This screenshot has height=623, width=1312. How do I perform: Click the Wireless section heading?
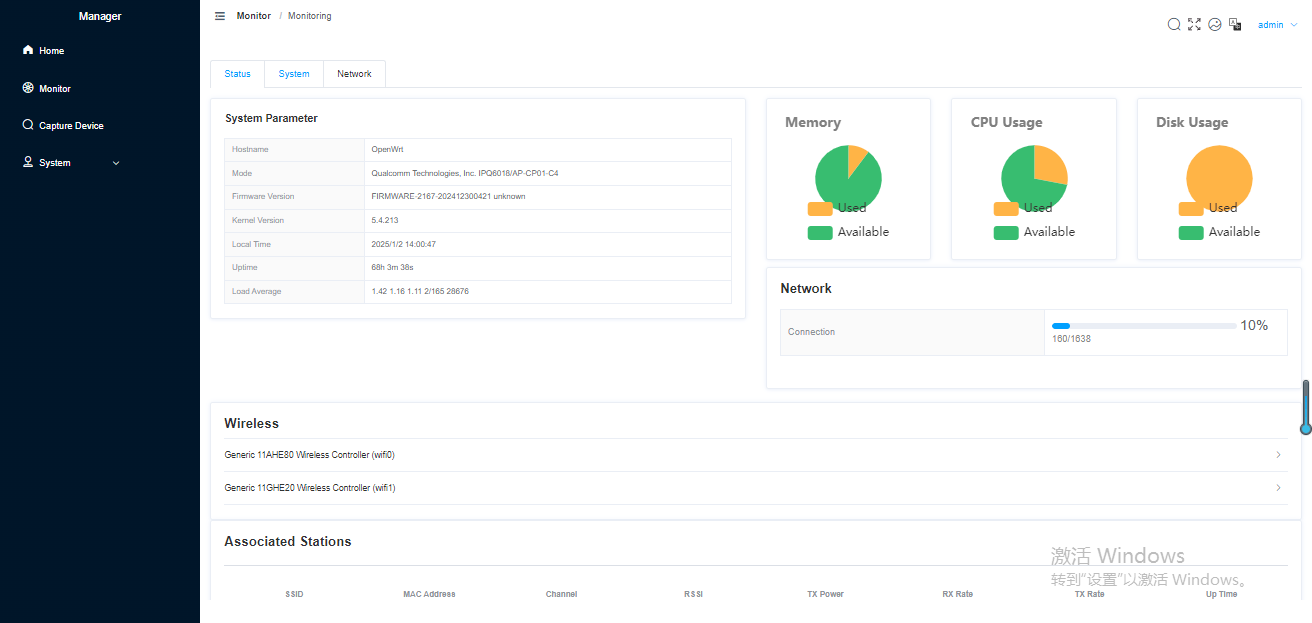251,423
